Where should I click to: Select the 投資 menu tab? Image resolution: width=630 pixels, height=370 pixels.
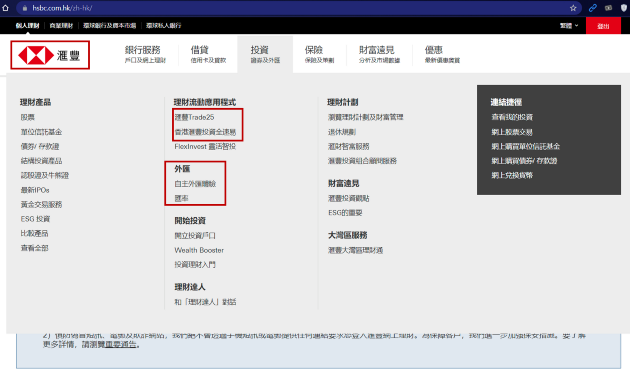pyautogui.click(x=265, y=54)
